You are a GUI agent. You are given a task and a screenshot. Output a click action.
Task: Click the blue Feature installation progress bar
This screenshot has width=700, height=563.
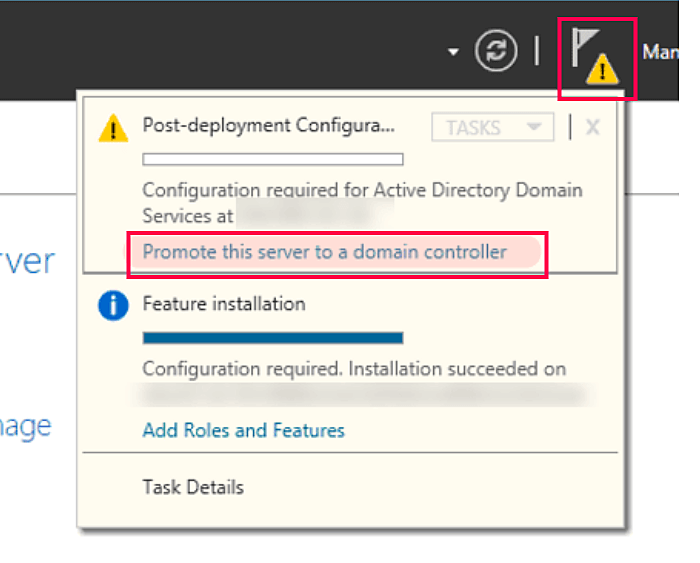(272, 338)
